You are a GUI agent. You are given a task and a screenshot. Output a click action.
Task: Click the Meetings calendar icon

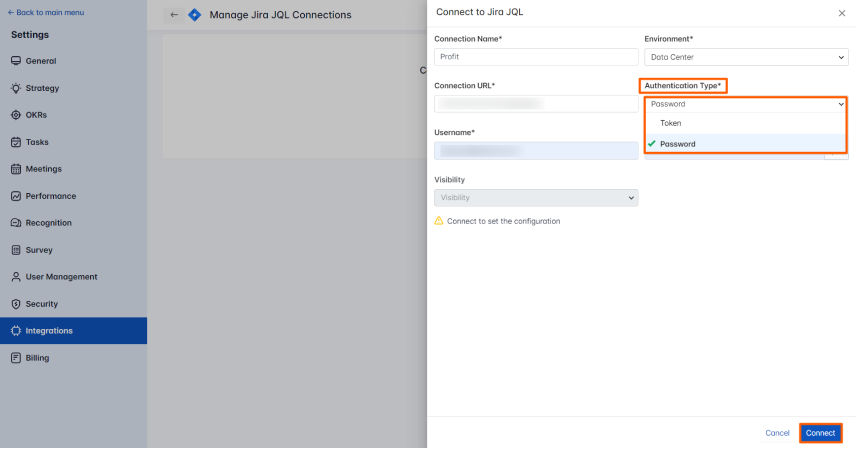click(x=16, y=169)
